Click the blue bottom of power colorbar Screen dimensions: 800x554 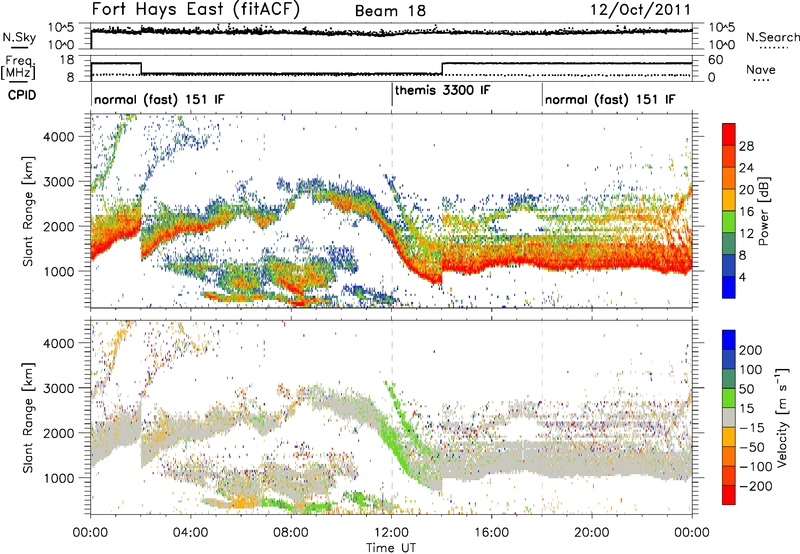pyautogui.click(x=729, y=287)
